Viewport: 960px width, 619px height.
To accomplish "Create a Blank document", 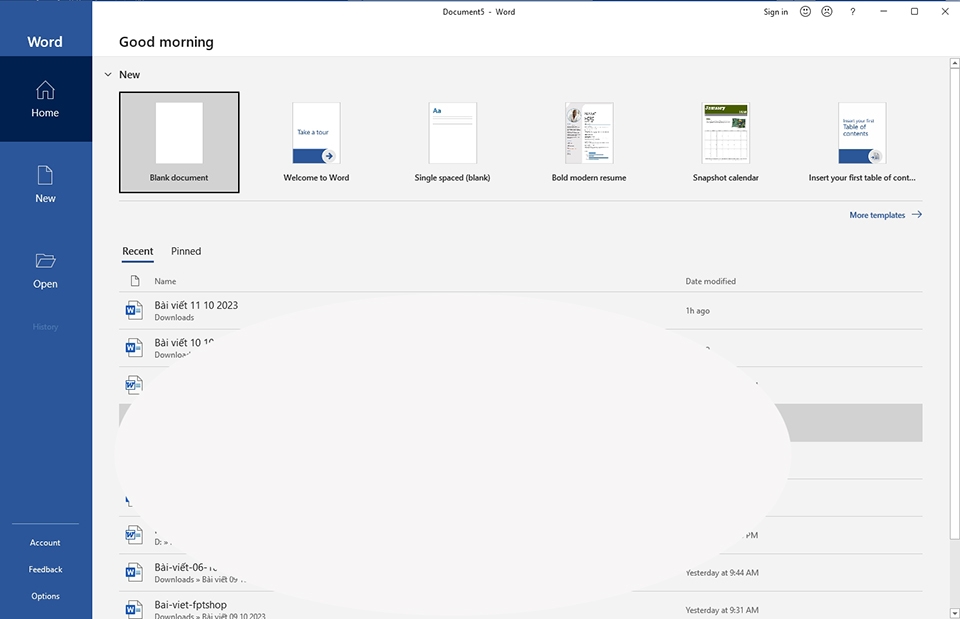I will pyautogui.click(x=179, y=142).
